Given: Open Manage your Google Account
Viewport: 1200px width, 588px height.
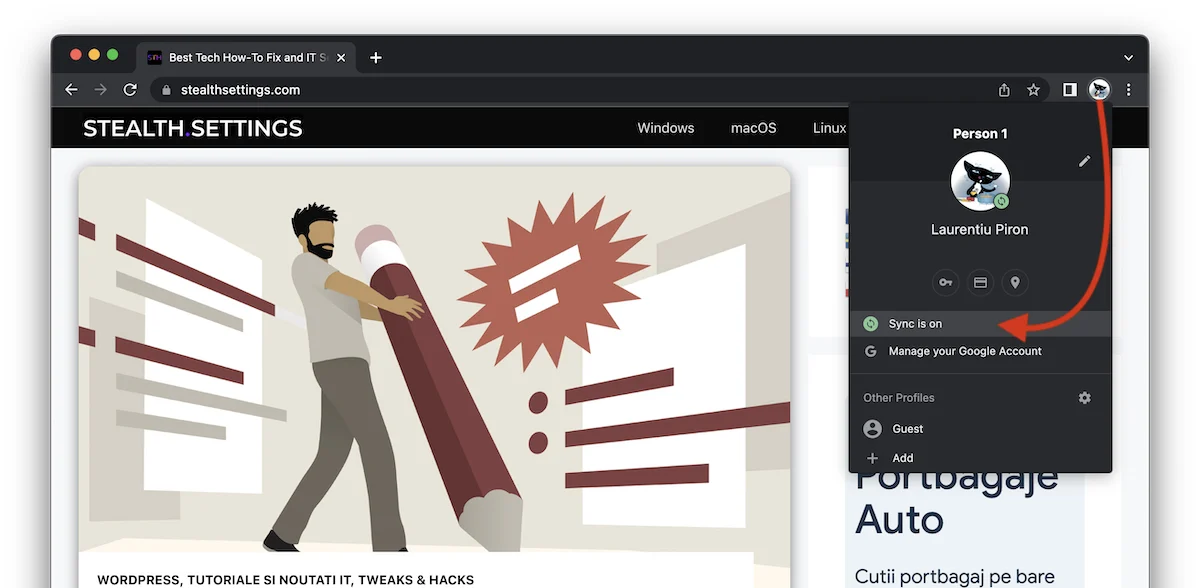Looking at the screenshot, I should tap(964, 352).
